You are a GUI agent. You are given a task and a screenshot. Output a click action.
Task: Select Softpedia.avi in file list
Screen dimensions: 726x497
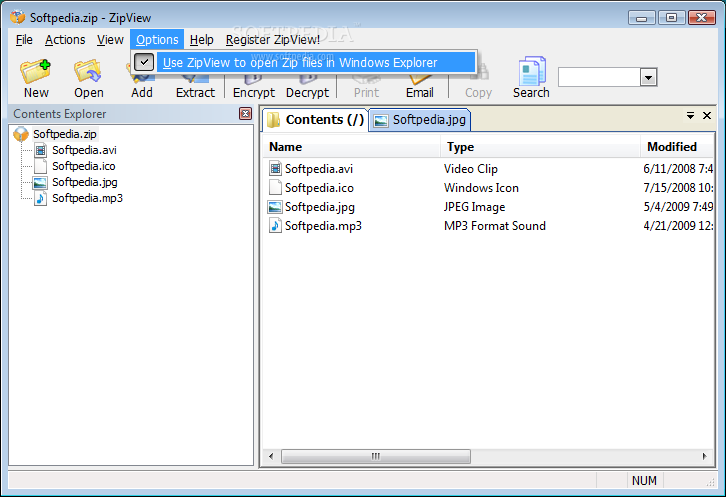319,169
